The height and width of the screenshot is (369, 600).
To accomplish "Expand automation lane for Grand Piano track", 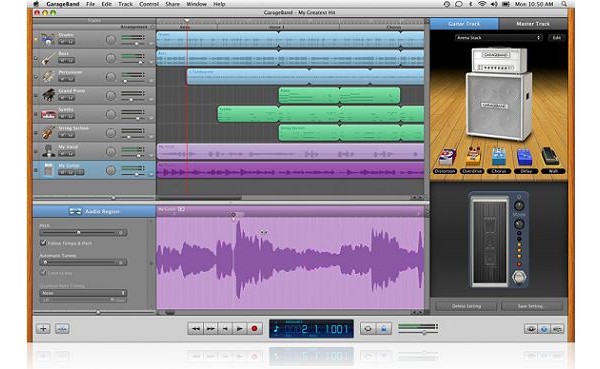I will (151, 100).
